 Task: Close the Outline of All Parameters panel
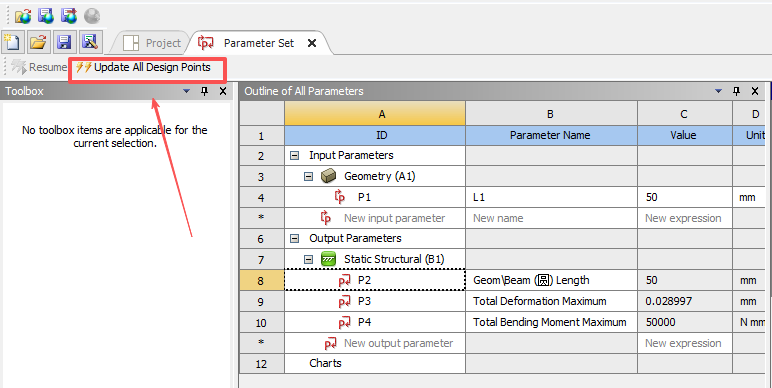[x=755, y=91]
